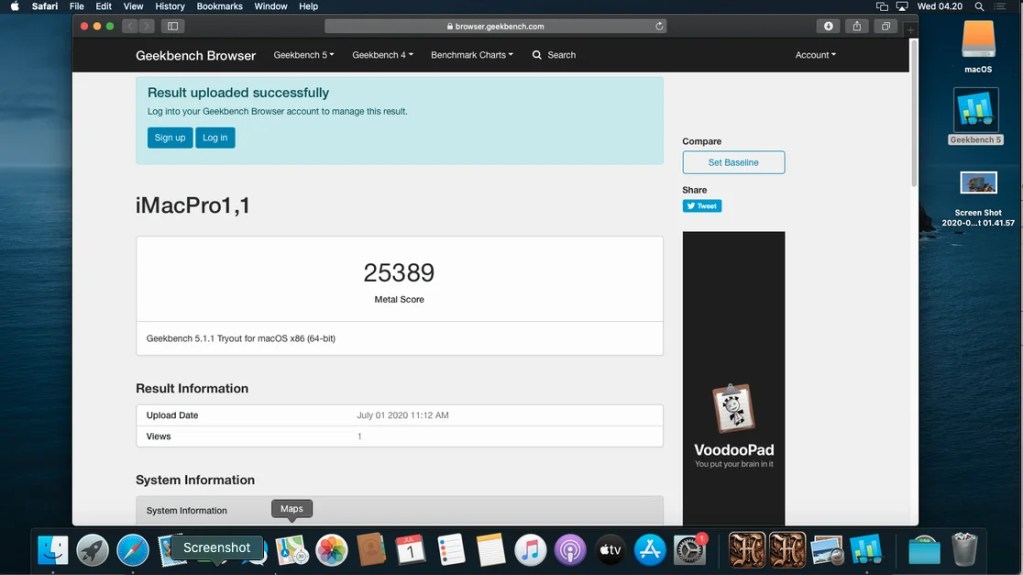The image size is (1023, 575).
Task: Open the Notes app in dock
Action: pos(491,550)
